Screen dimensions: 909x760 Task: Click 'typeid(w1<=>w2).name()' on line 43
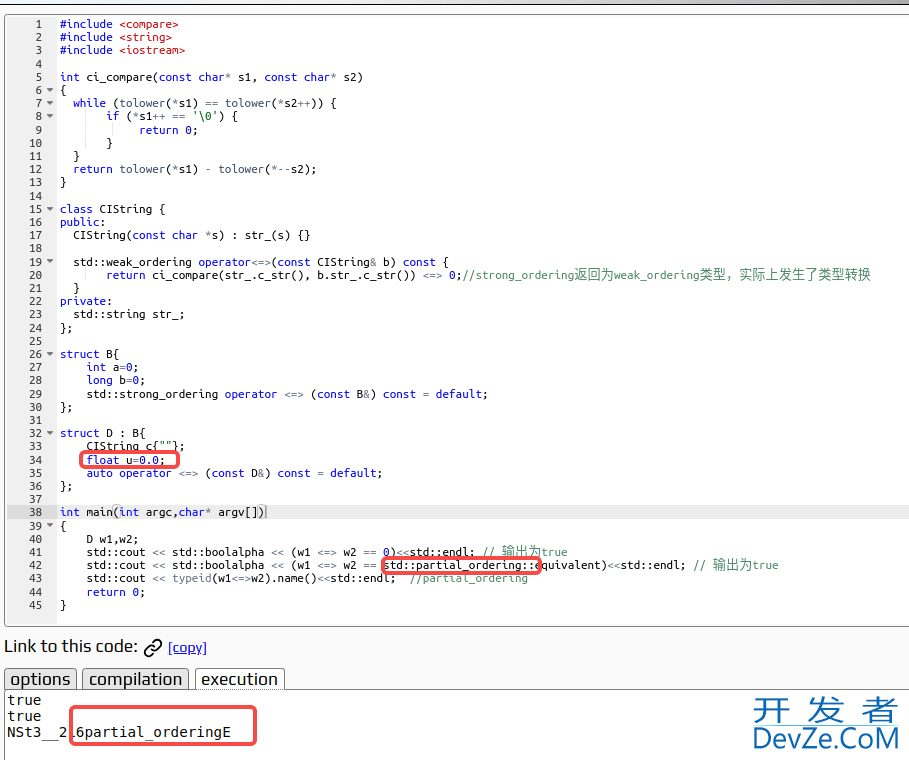tap(244, 578)
